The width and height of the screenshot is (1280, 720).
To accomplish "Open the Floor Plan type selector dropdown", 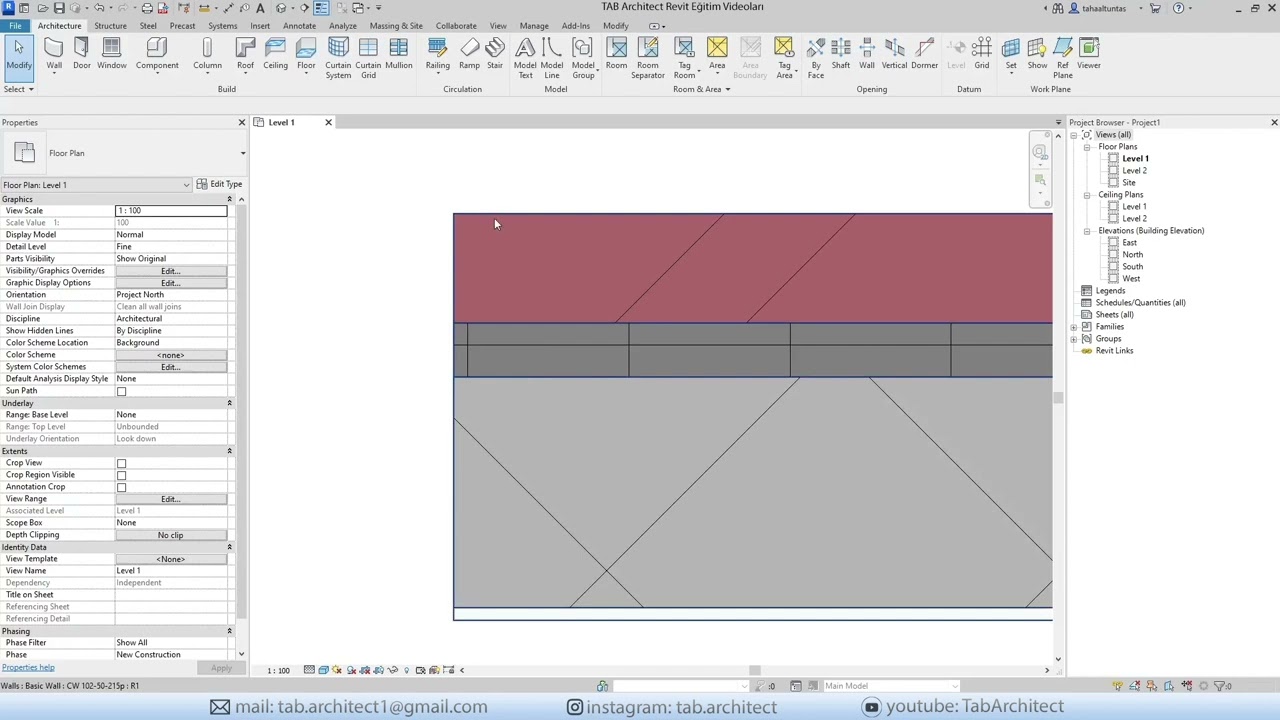I will pos(242,153).
